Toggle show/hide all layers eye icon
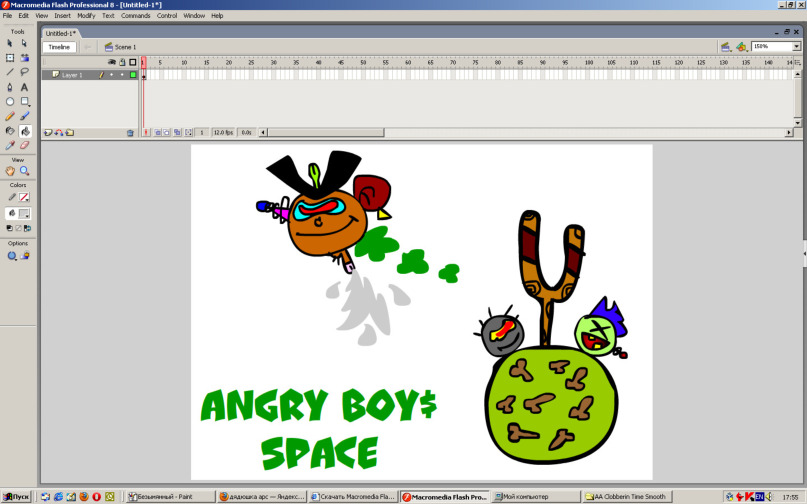Screen dimensions: 807x504 point(111,62)
